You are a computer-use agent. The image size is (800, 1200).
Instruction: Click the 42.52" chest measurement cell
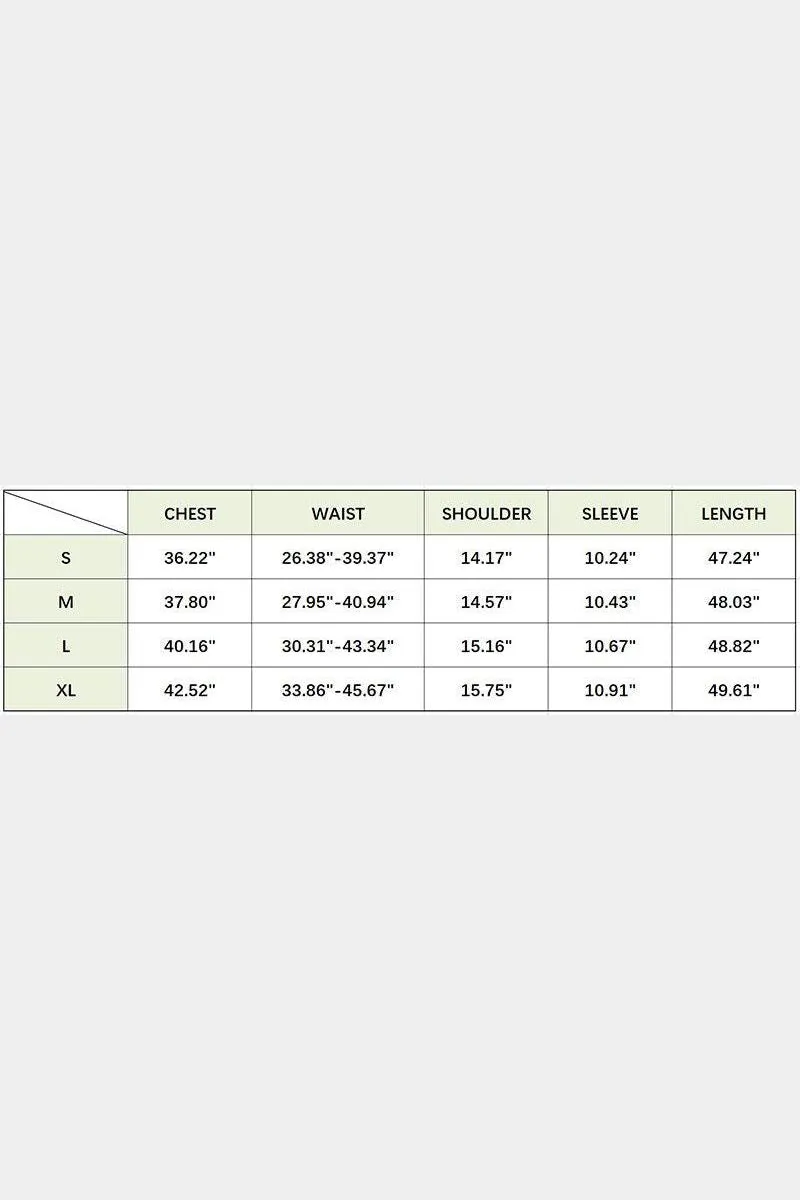click(x=190, y=689)
